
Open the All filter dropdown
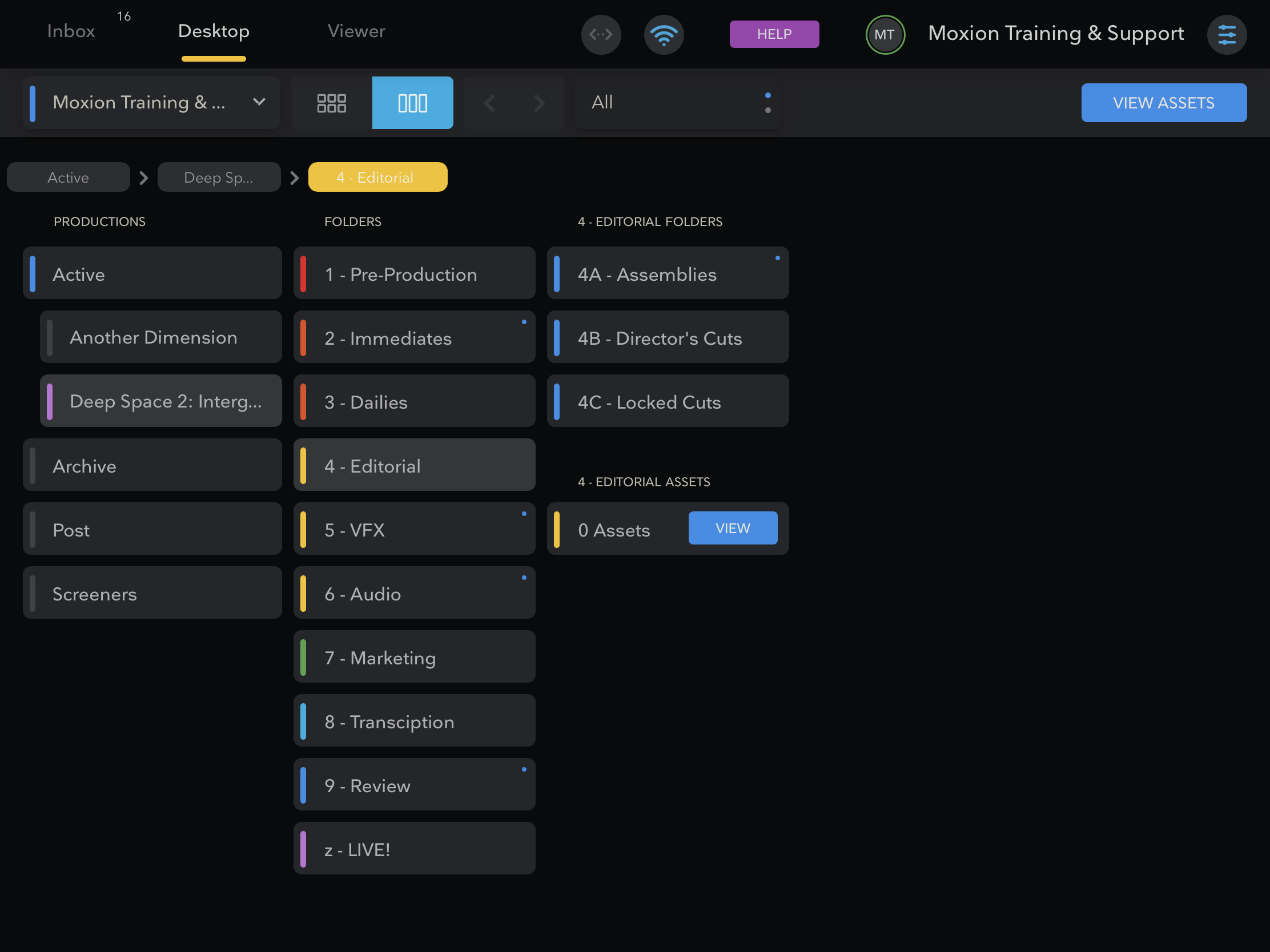(x=677, y=103)
